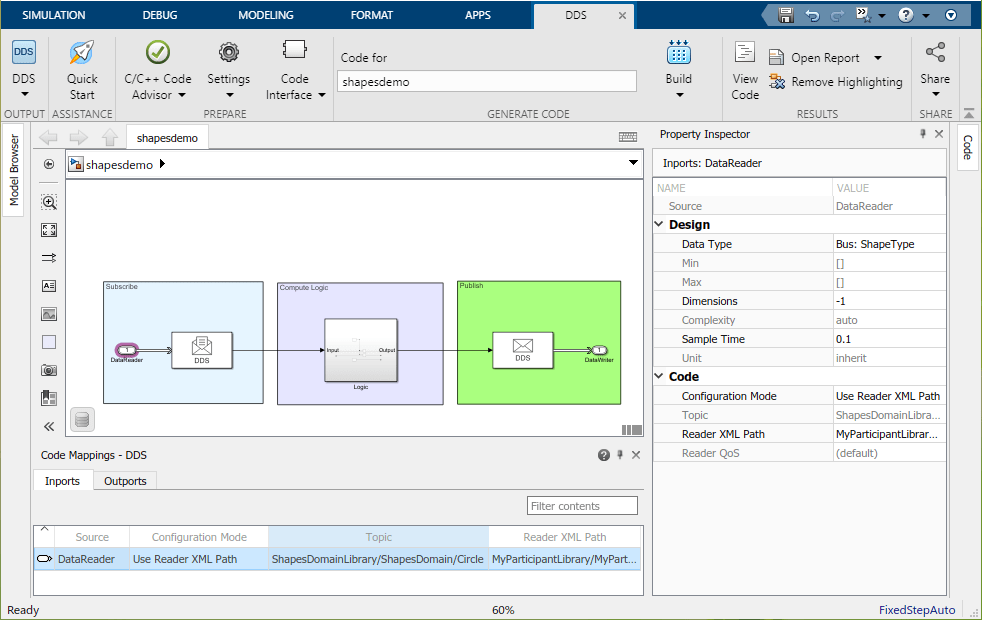
Task: Click the keyboard shortcuts icon above canvas
Action: click(x=628, y=137)
